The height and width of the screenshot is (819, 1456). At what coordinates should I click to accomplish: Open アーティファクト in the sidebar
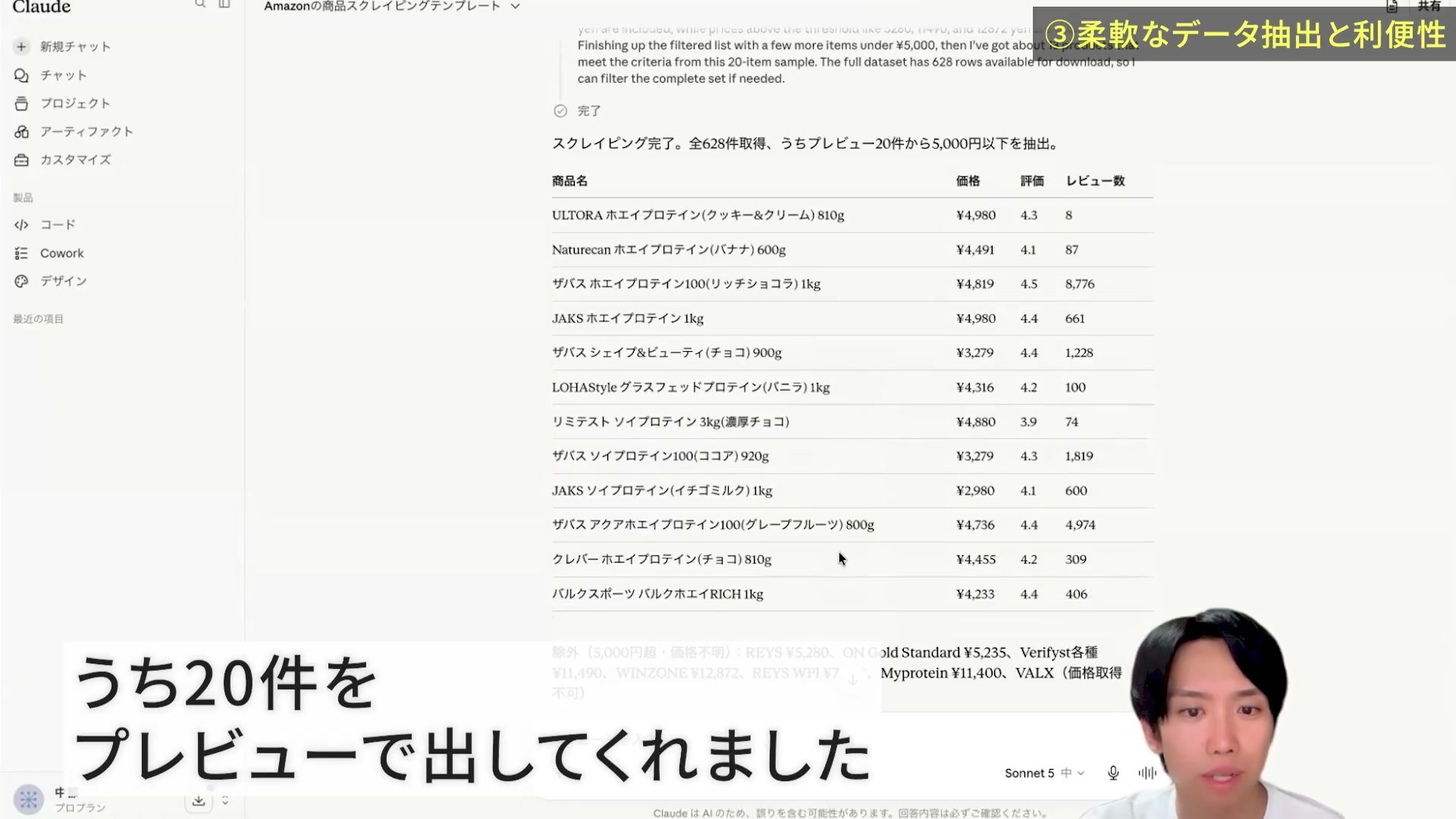pos(86,131)
